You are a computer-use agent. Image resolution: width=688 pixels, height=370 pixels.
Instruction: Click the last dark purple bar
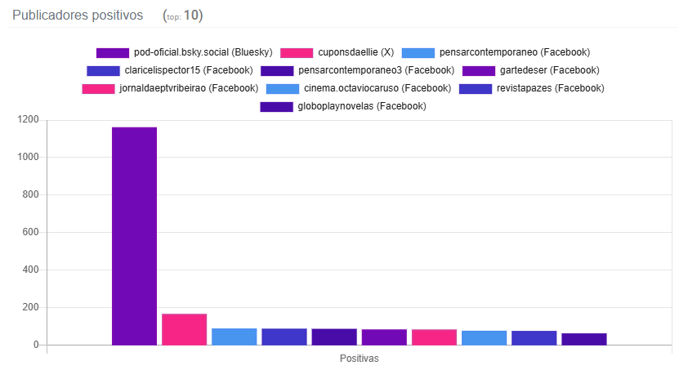click(x=584, y=339)
